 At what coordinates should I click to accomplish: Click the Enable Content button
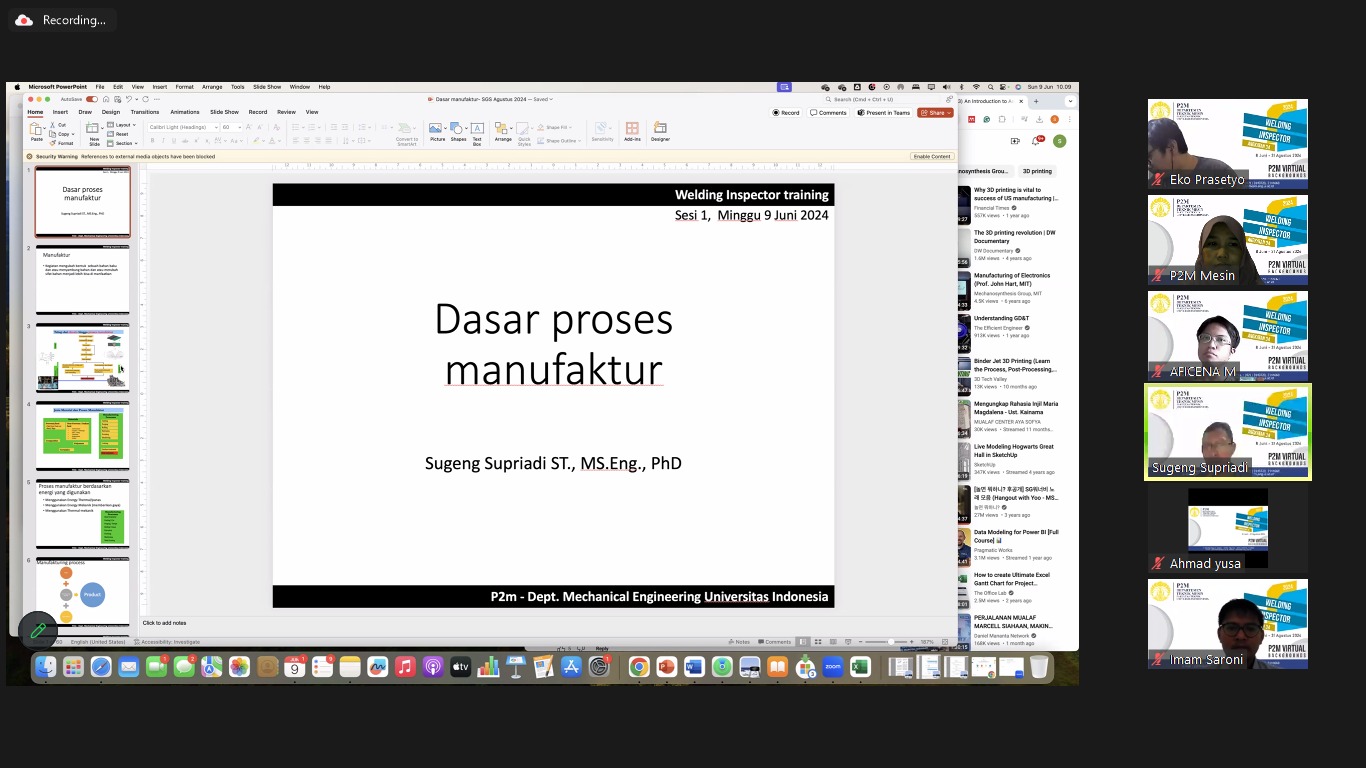point(932,157)
